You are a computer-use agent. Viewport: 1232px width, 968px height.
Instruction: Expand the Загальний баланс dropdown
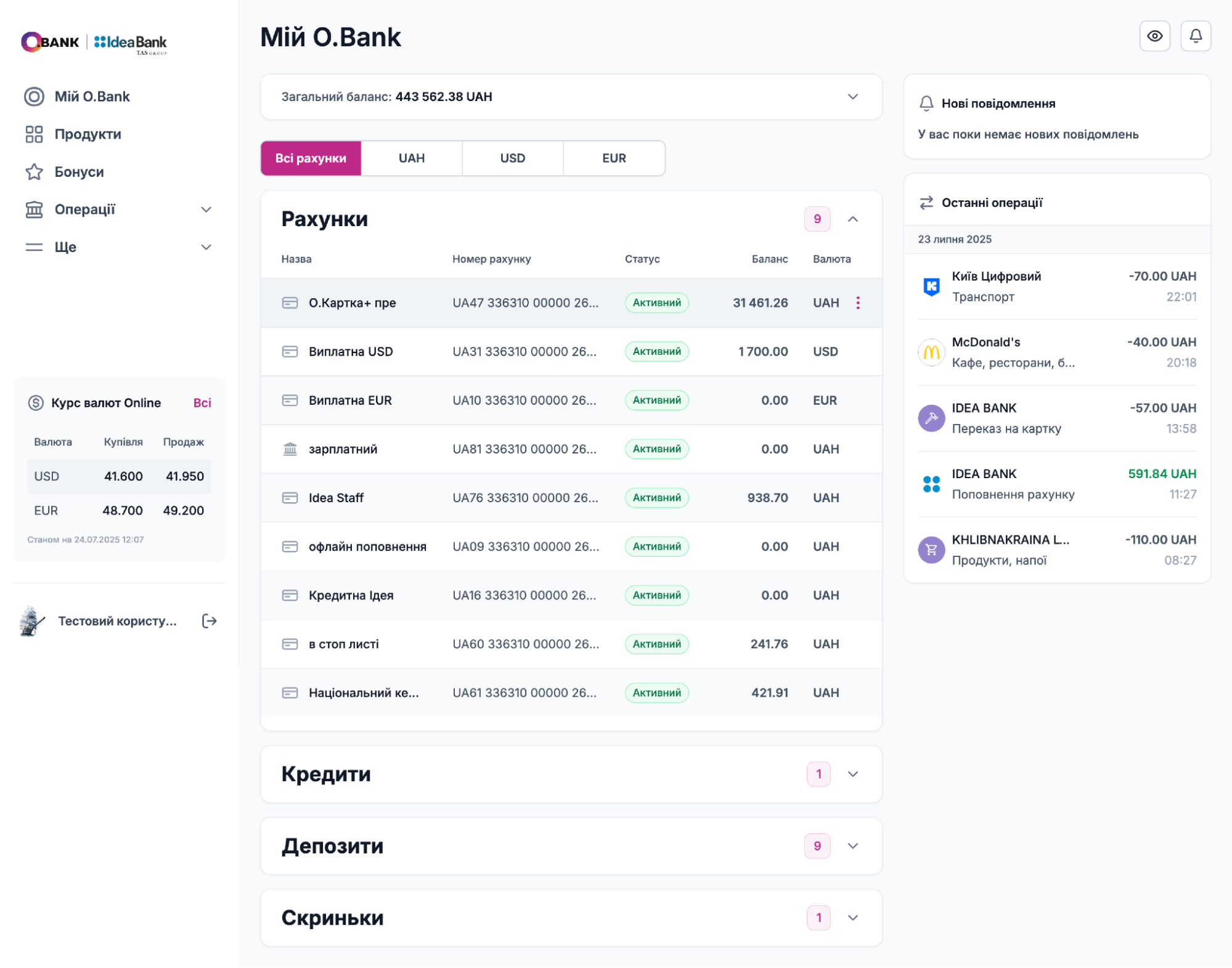[852, 97]
